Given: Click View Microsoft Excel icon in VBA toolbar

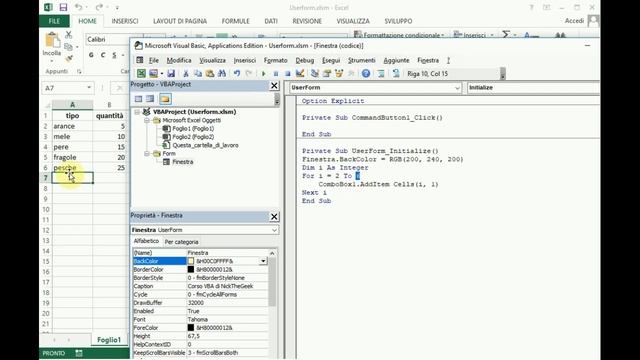Looking at the screenshot, I should tap(141, 73).
